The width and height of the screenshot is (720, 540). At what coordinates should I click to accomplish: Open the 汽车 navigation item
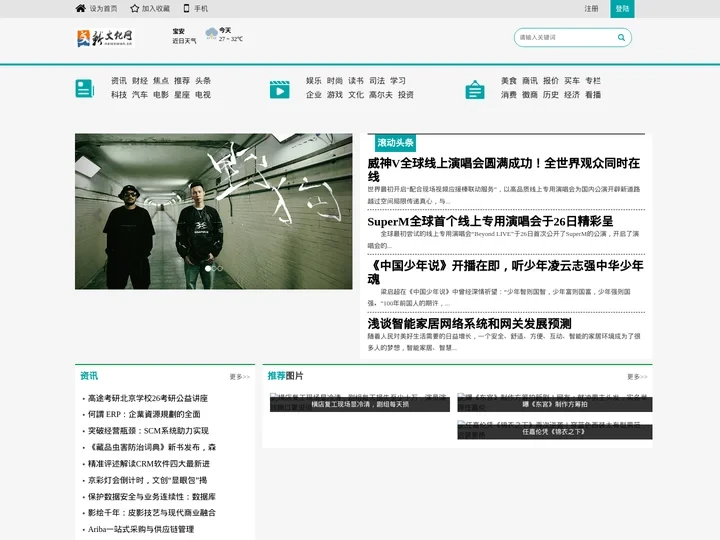tap(140, 95)
